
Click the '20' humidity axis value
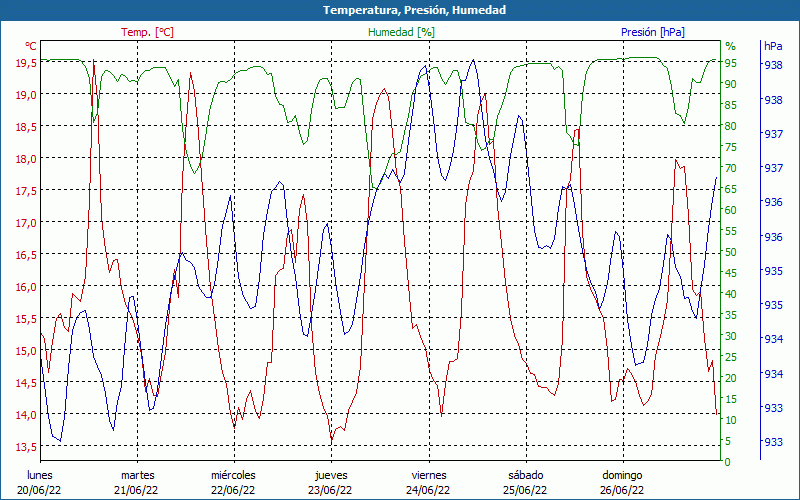(x=731, y=378)
